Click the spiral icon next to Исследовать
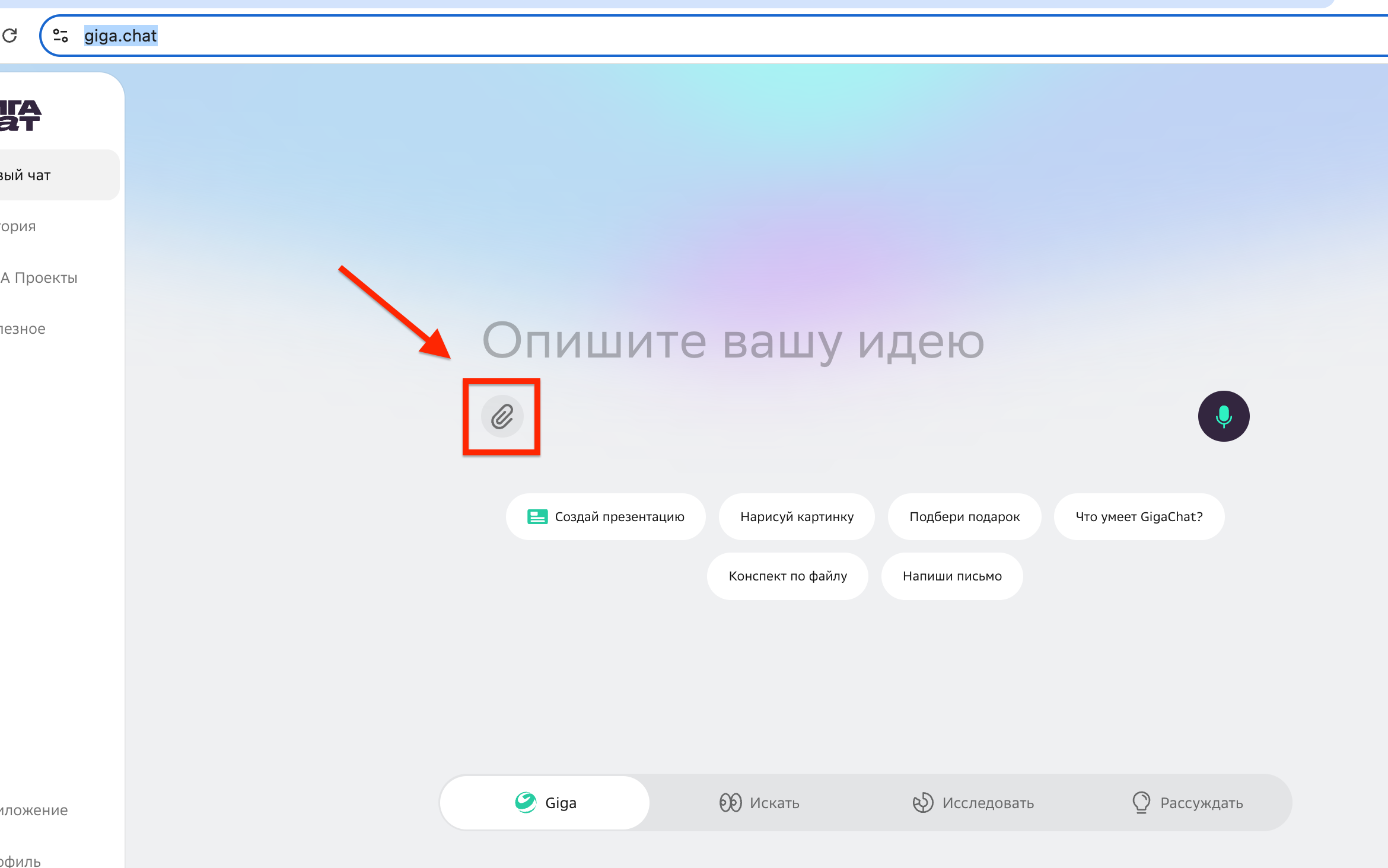Image resolution: width=1388 pixels, height=868 pixels. (923, 803)
